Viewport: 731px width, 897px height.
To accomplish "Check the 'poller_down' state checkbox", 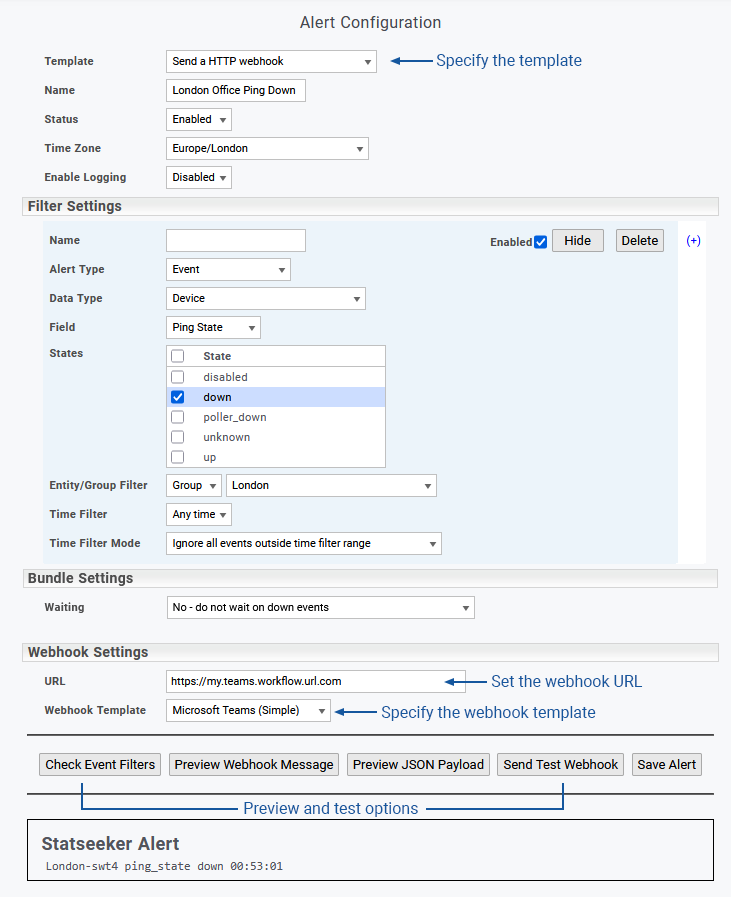I will [x=178, y=417].
